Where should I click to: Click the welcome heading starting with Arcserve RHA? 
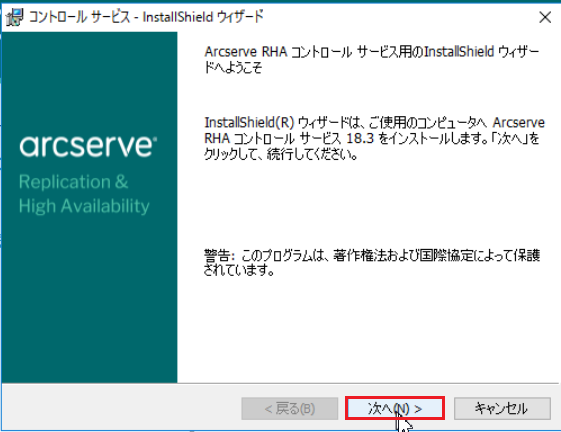tap(372, 59)
